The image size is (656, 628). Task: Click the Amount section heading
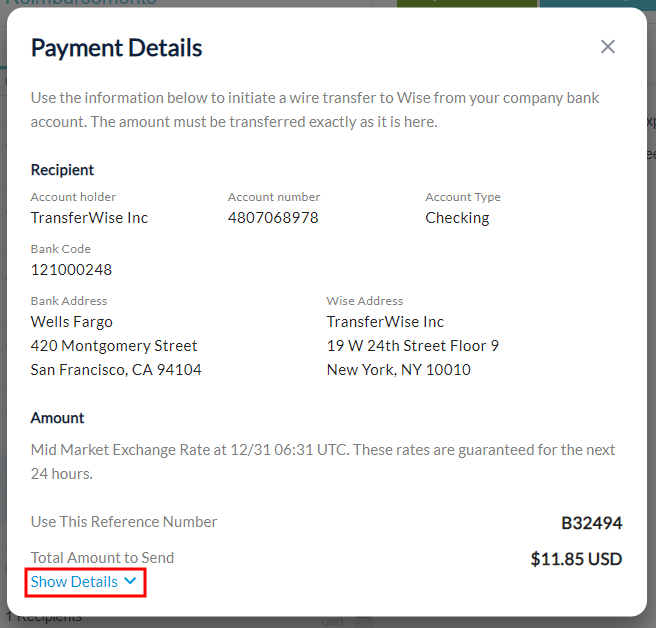(x=57, y=418)
